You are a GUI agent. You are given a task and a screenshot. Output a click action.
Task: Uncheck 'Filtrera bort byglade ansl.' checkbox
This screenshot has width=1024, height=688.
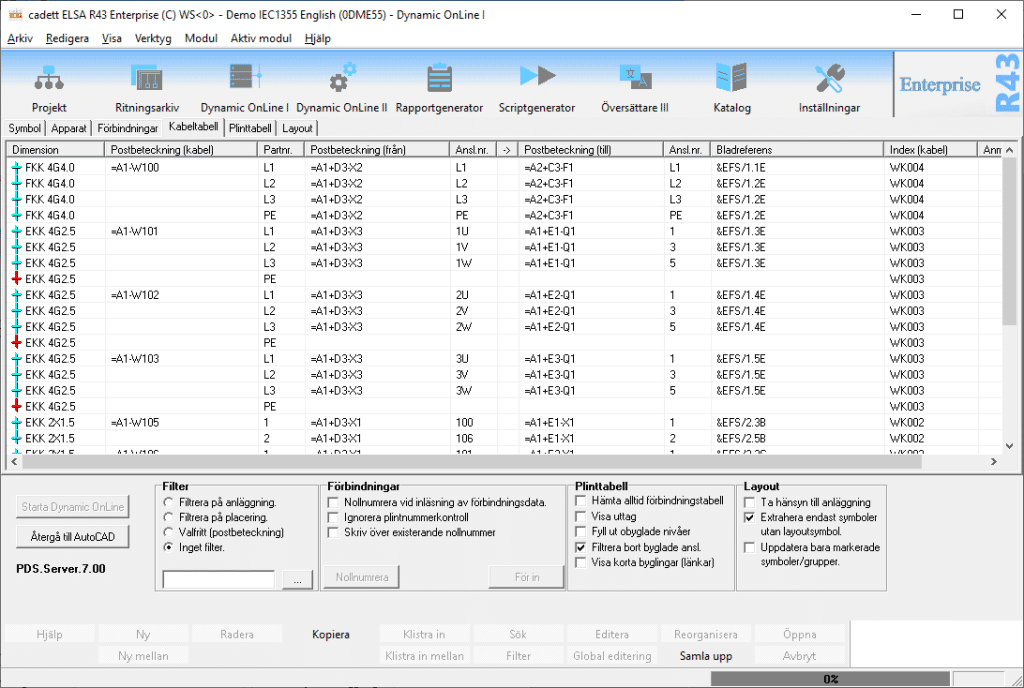(x=582, y=548)
